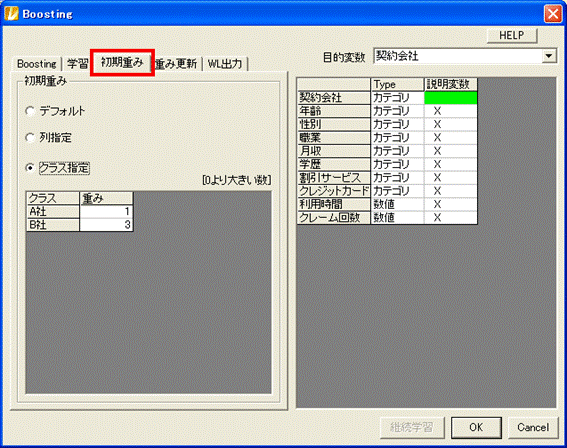Viewport: 567px width, 448px height.
Task: Open the 学習 tab
Action: coord(77,64)
